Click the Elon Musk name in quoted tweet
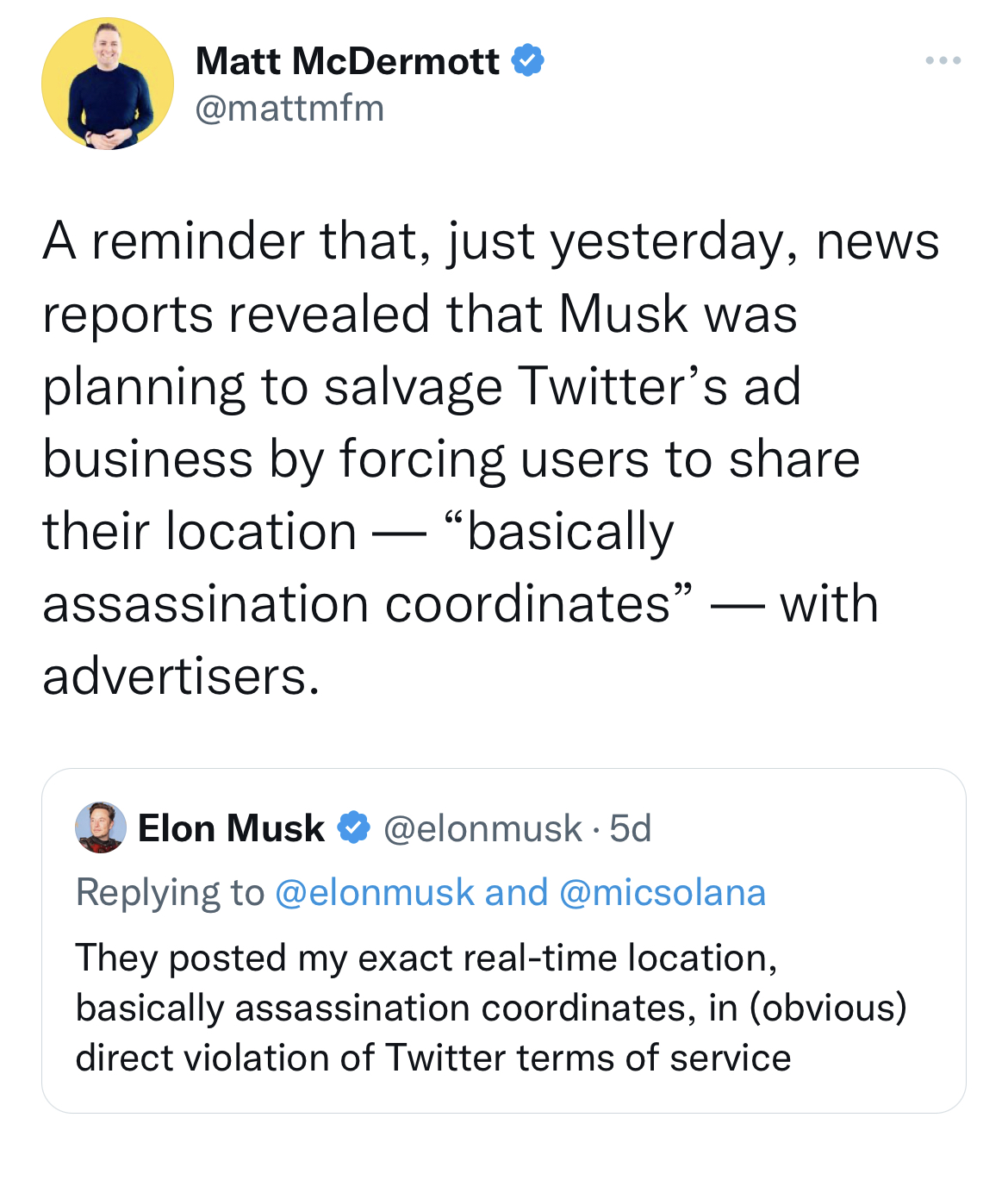Image resolution: width=1008 pixels, height=1180 pixels. tap(231, 828)
